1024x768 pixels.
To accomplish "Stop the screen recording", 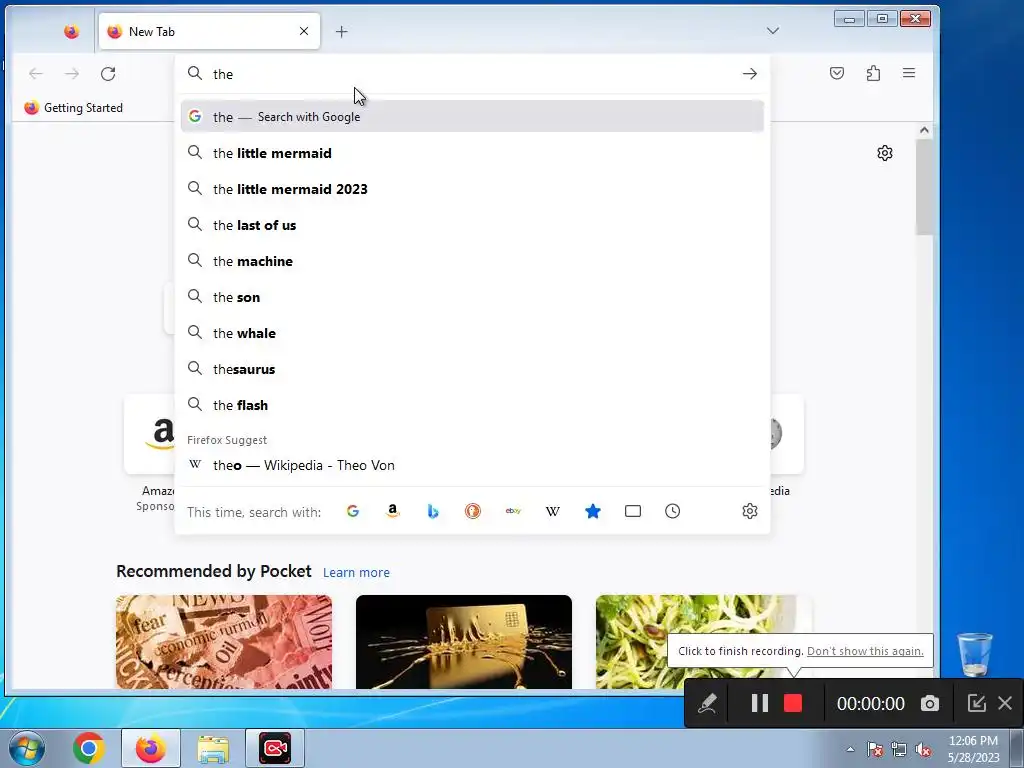I will tap(793, 703).
